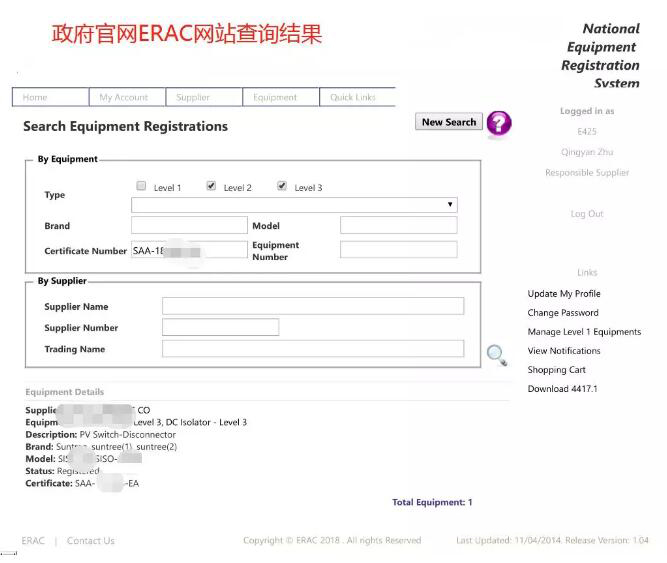Click the 'E425' user code text
Image resolution: width=667 pixels, height=563 pixels.
(587, 132)
